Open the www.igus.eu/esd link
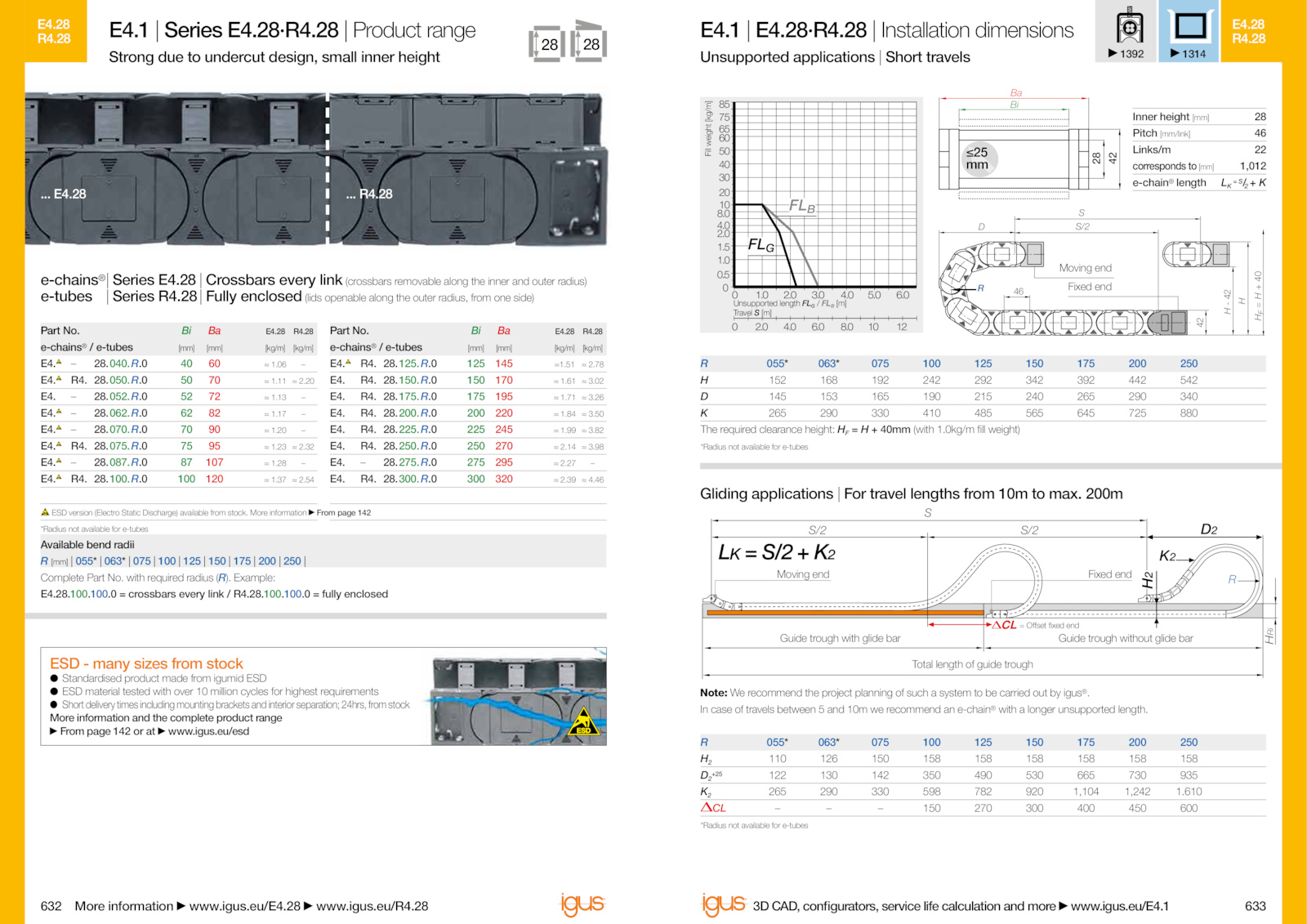The image size is (1307, 924). coord(208,731)
